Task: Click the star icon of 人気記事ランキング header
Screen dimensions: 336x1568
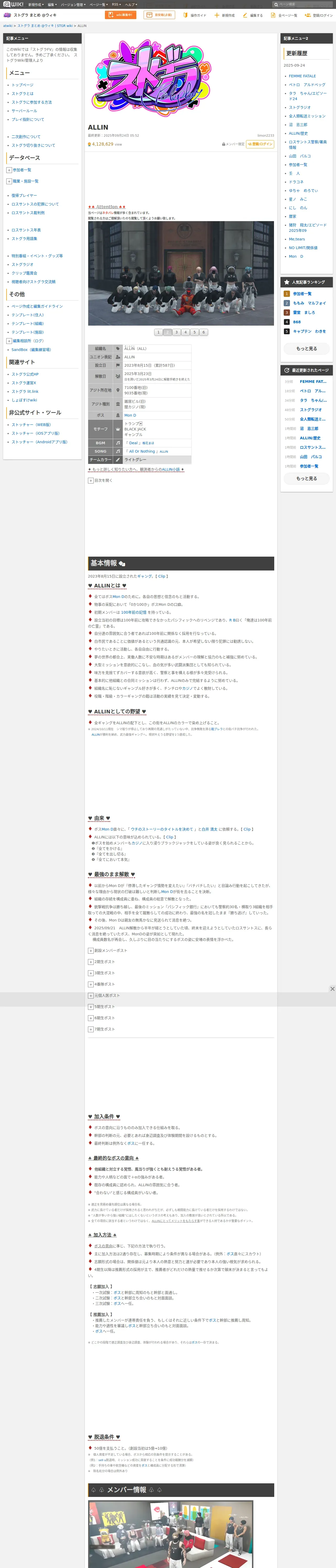Action: coord(287,283)
